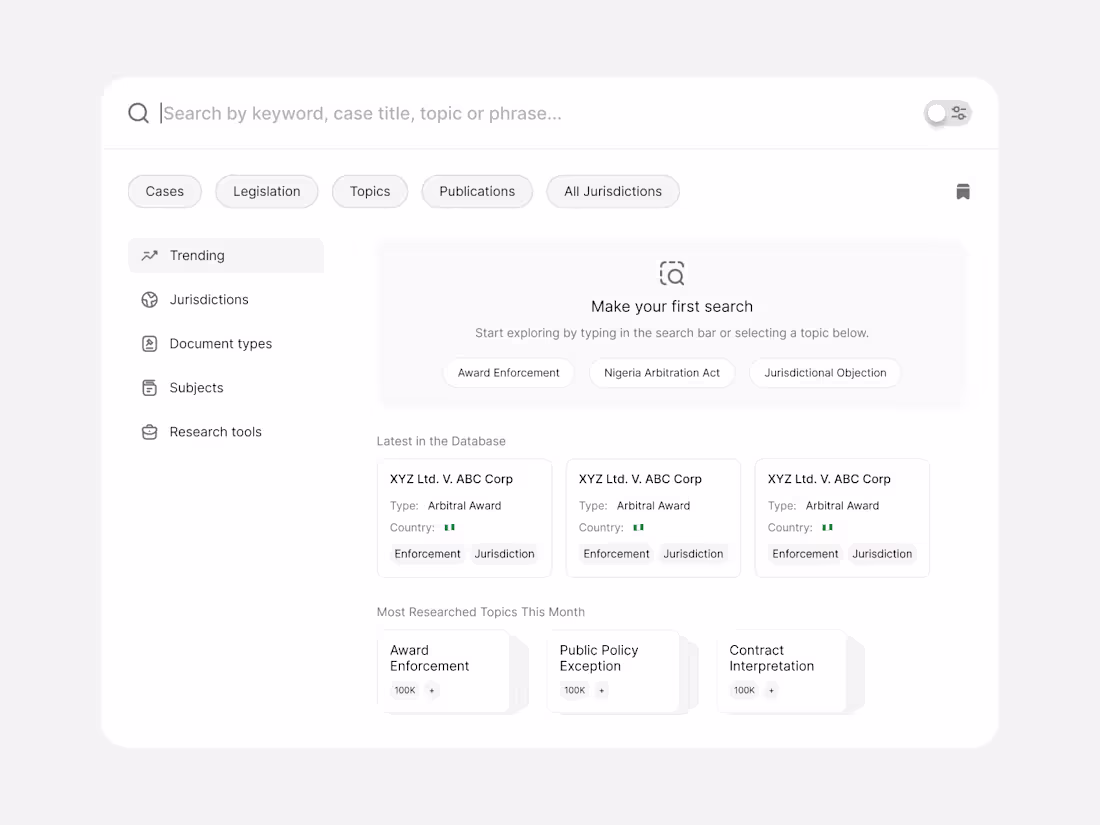
Task: Click the Document types icon
Action: 150,344
